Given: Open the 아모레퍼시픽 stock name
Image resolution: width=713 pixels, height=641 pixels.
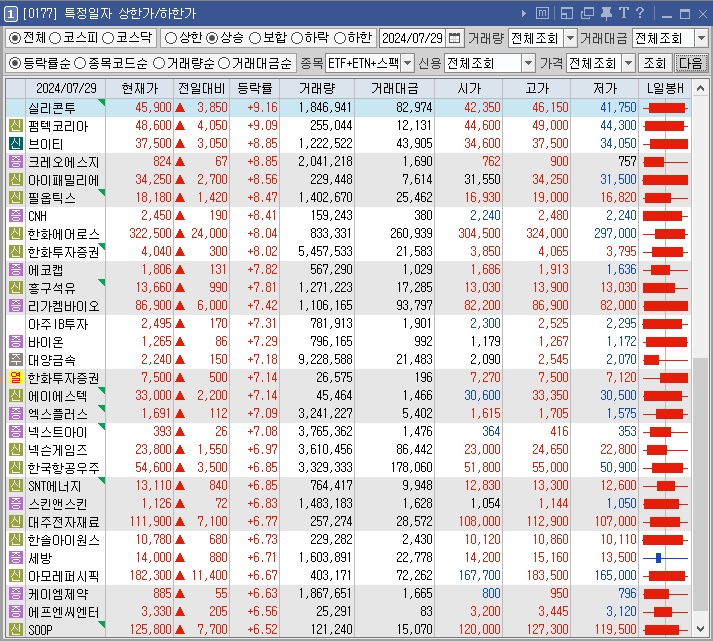Looking at the screenshot, I should coord(63,576).
